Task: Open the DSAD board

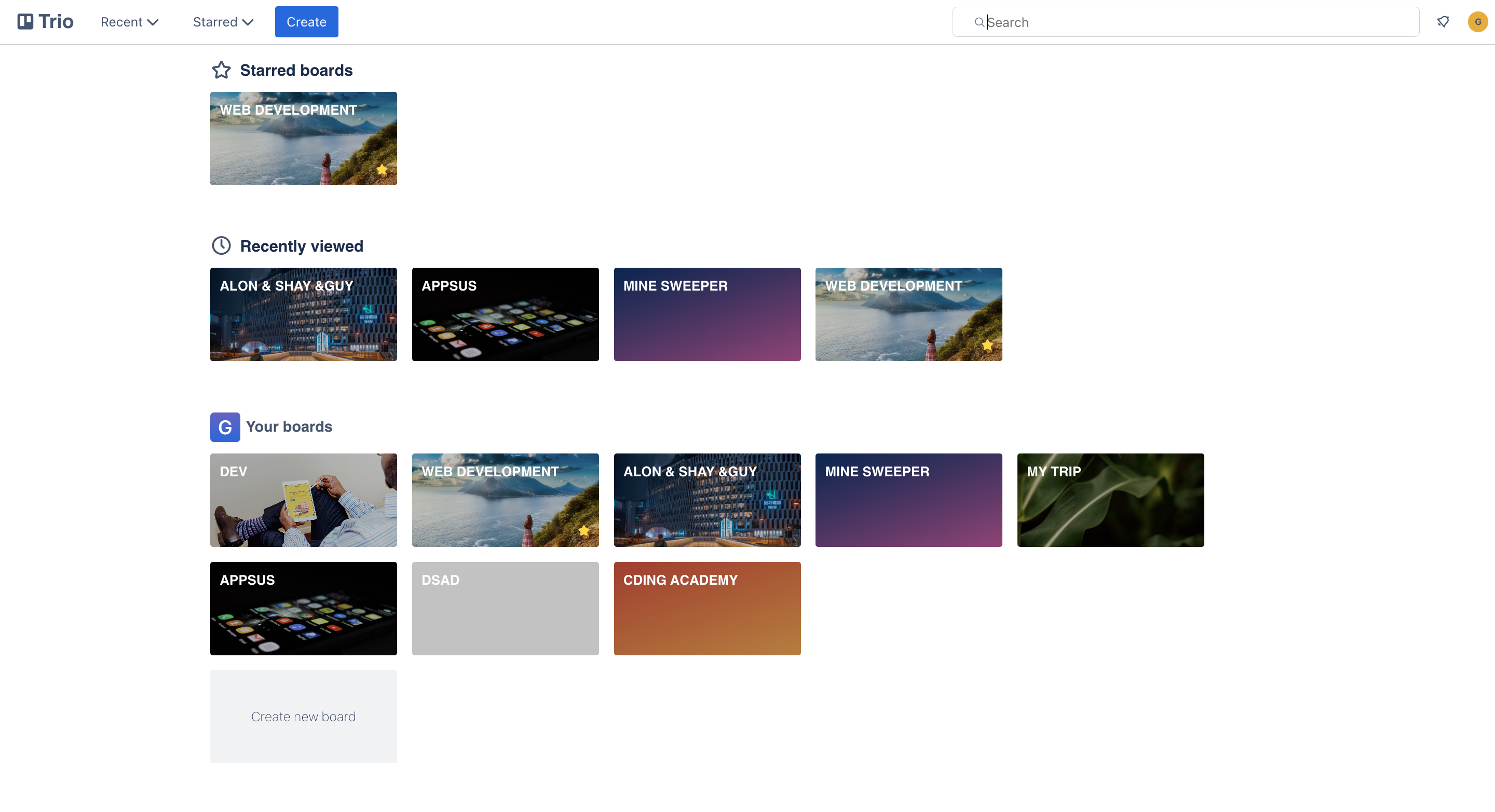Action: (x=506, y=609)
